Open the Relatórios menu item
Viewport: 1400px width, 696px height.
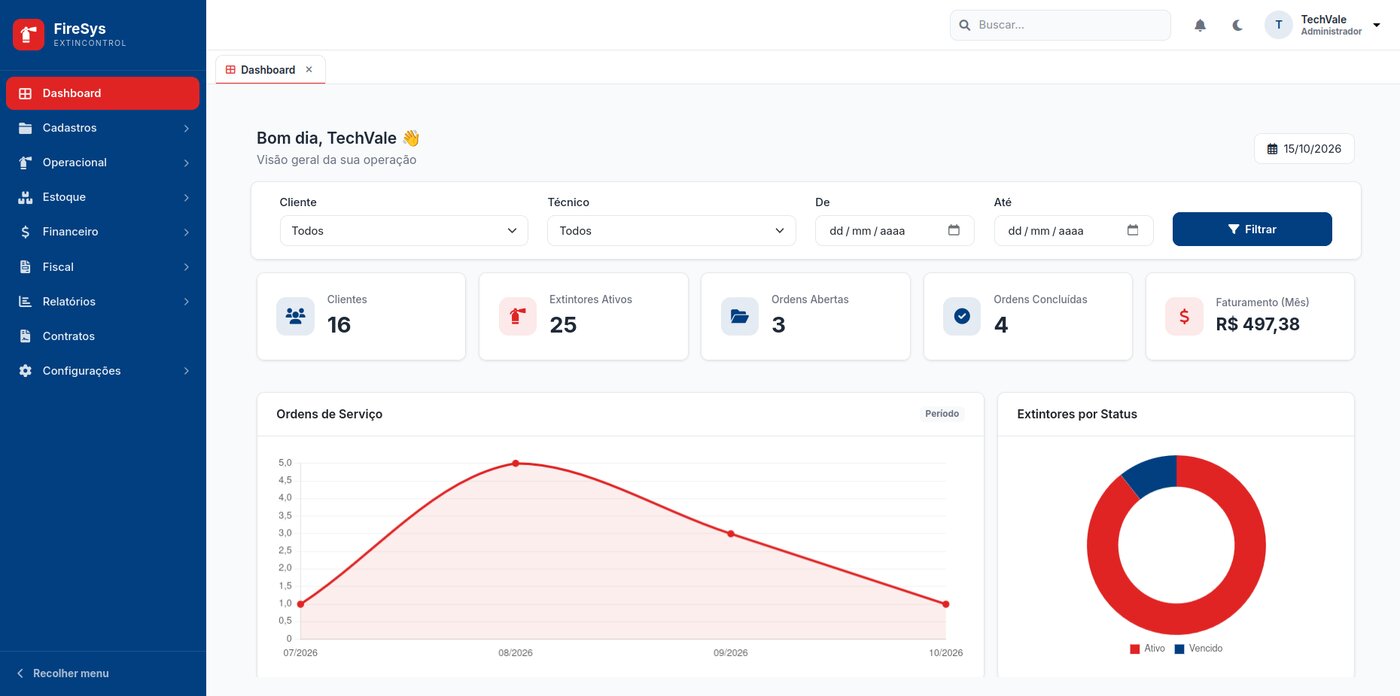(103, 301)
